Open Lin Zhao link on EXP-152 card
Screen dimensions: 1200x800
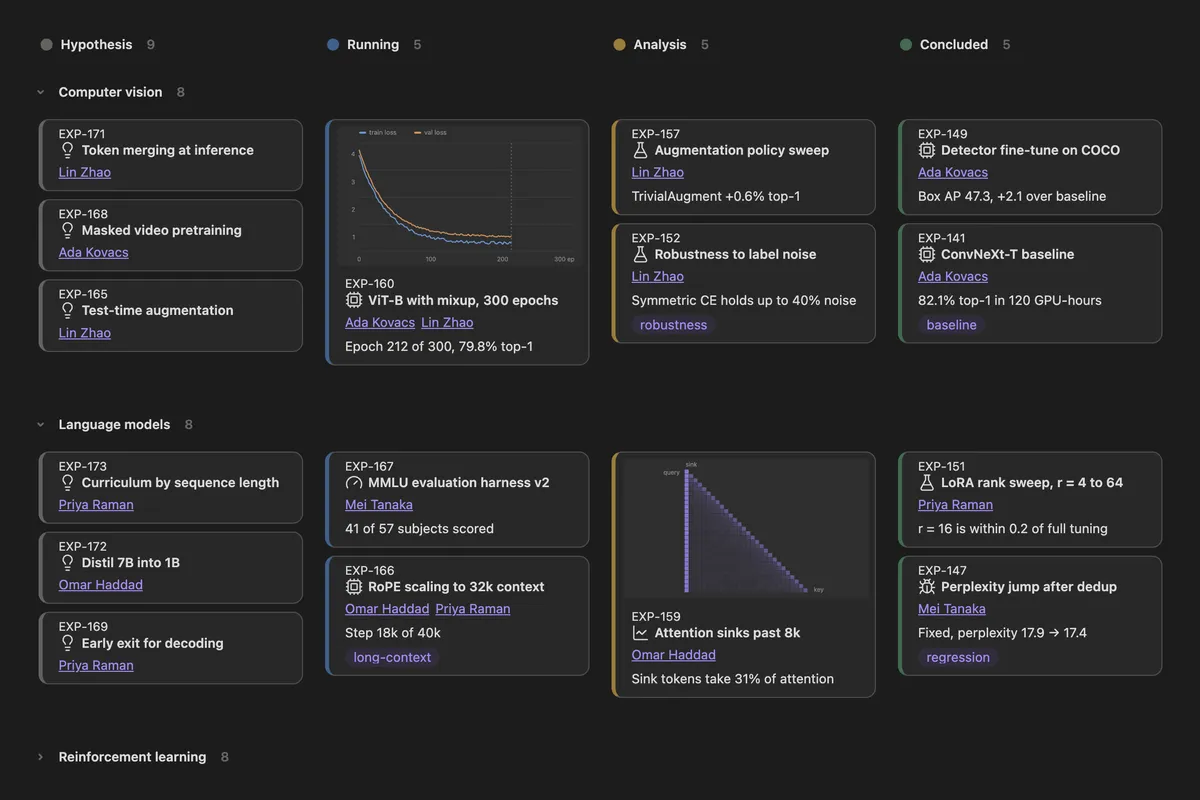pos(658,276)
